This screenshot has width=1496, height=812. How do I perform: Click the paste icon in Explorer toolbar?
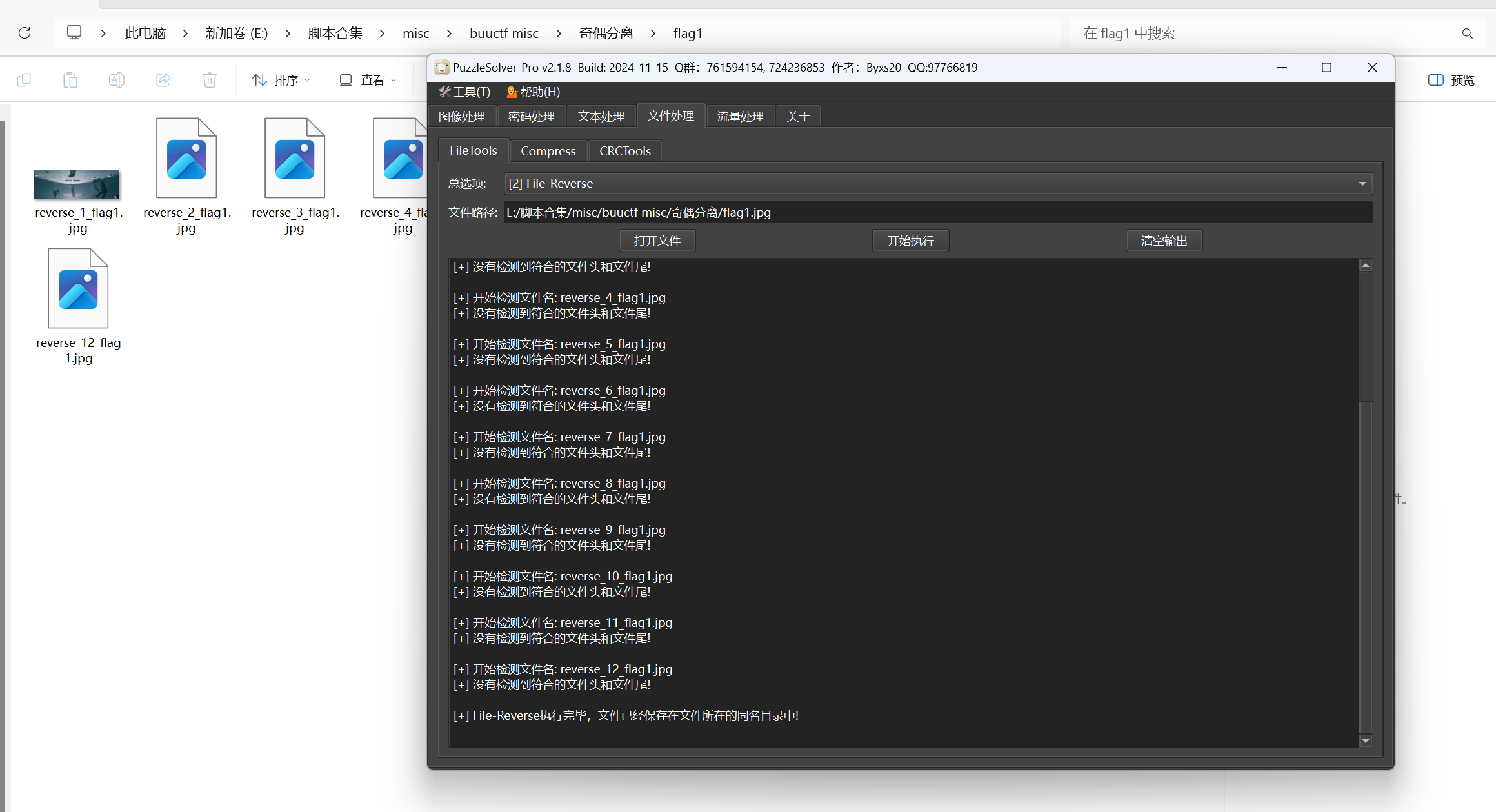click(70, 80)
